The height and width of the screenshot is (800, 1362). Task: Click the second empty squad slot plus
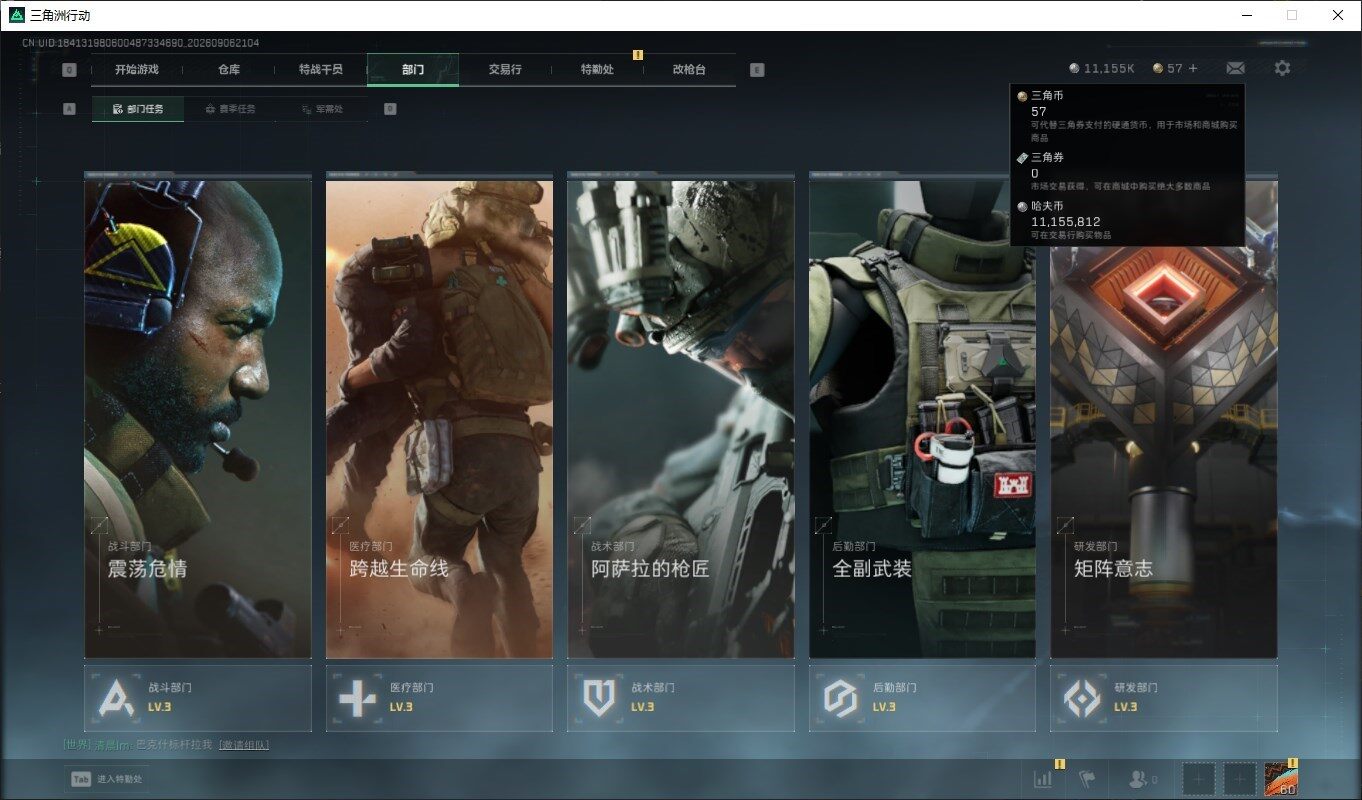click(x=1240, y=779)
